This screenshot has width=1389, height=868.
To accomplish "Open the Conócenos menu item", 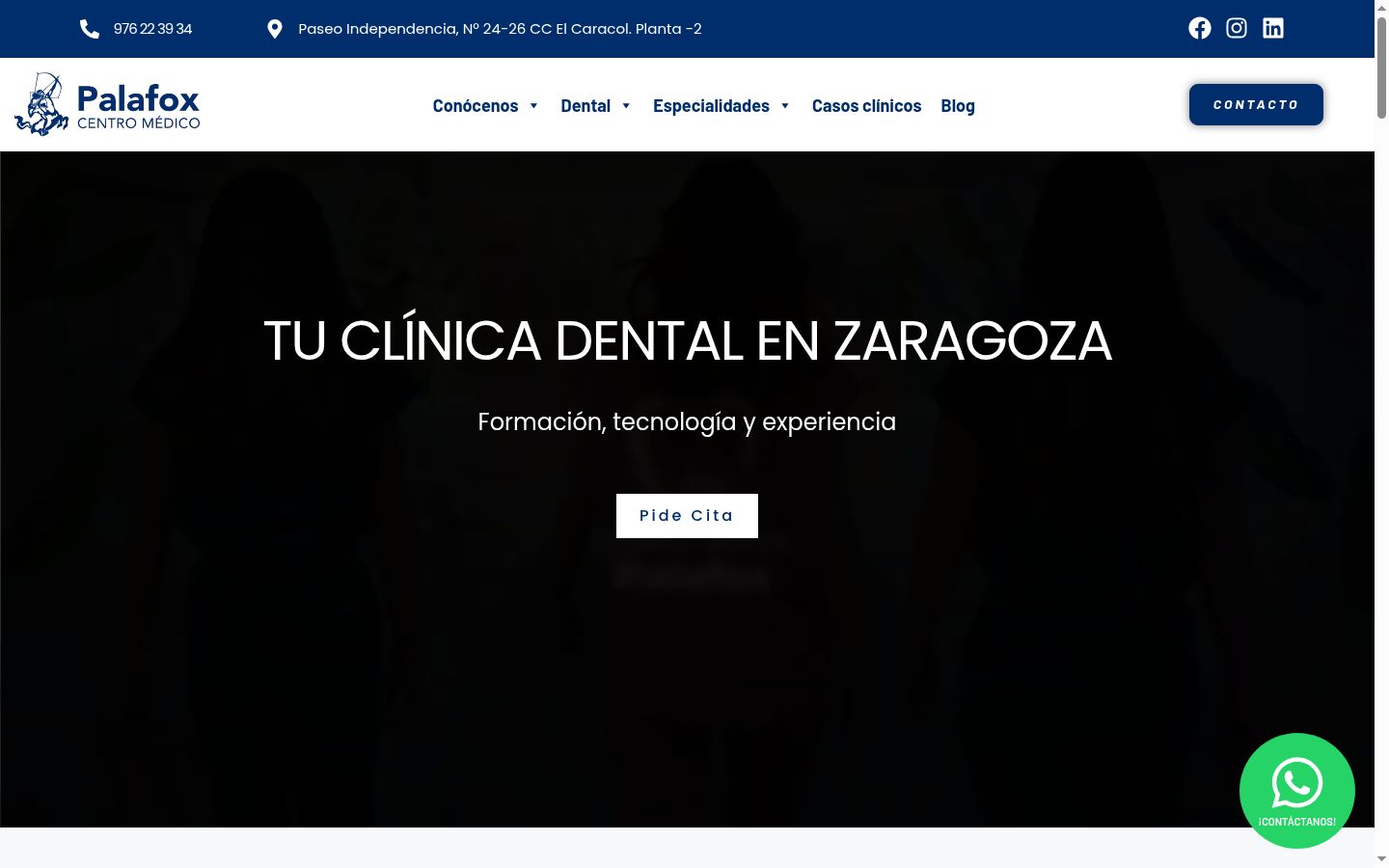I will tap(476, 106).
